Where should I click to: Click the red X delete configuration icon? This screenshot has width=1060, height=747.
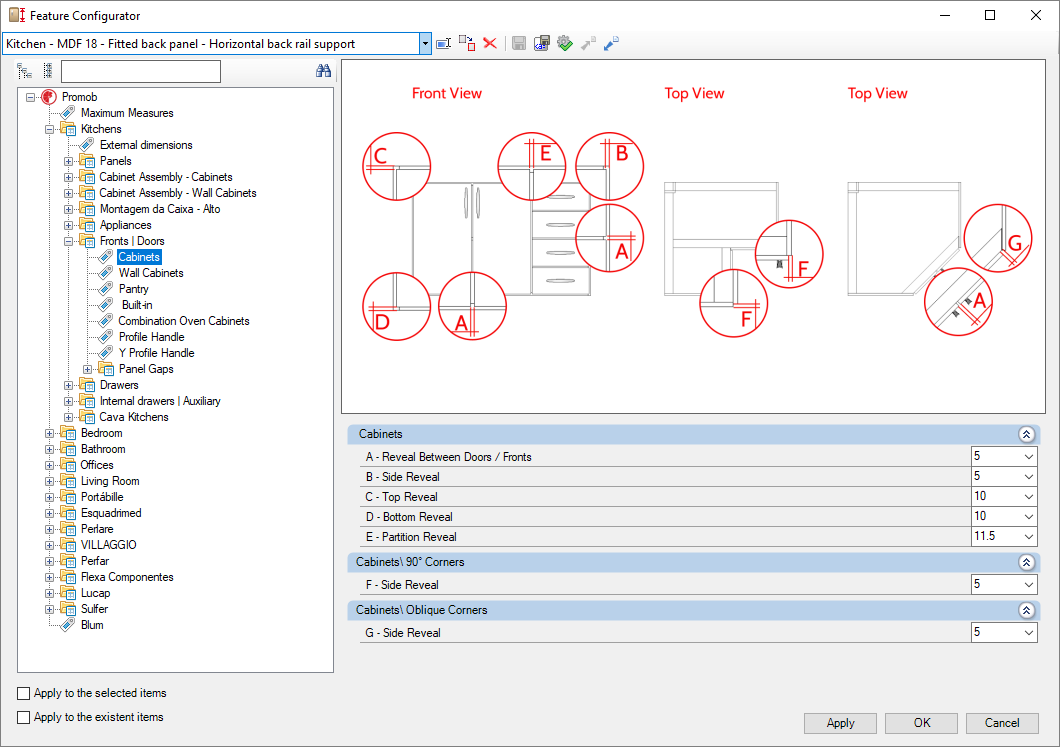click(490, 44)
